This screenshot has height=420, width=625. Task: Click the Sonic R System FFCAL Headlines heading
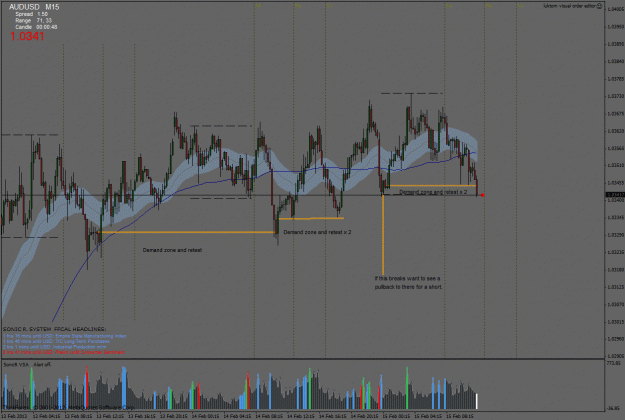point(55,329)
